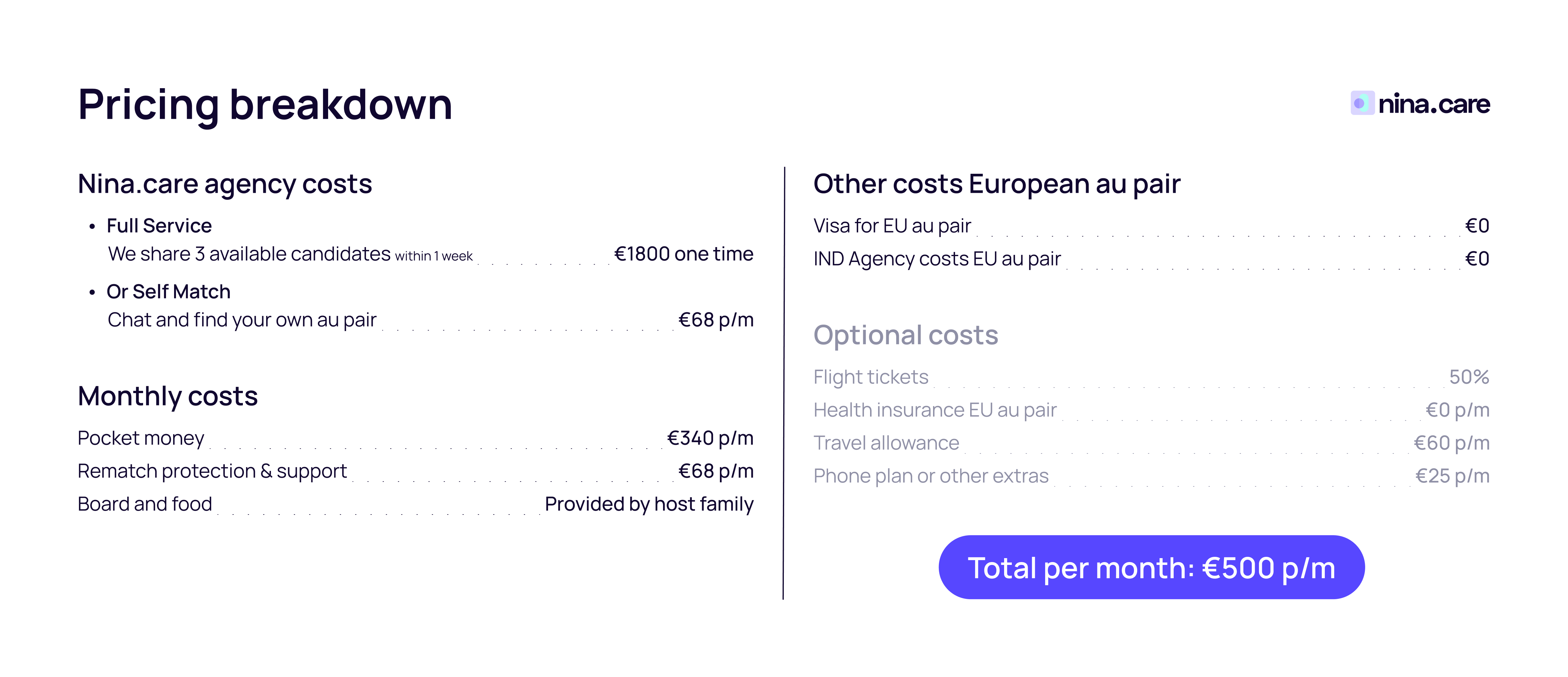Click the Self Match €68 p/m price
This screenshot has height=677, width=1568.
pyautogui.click(x=715, y=320)
